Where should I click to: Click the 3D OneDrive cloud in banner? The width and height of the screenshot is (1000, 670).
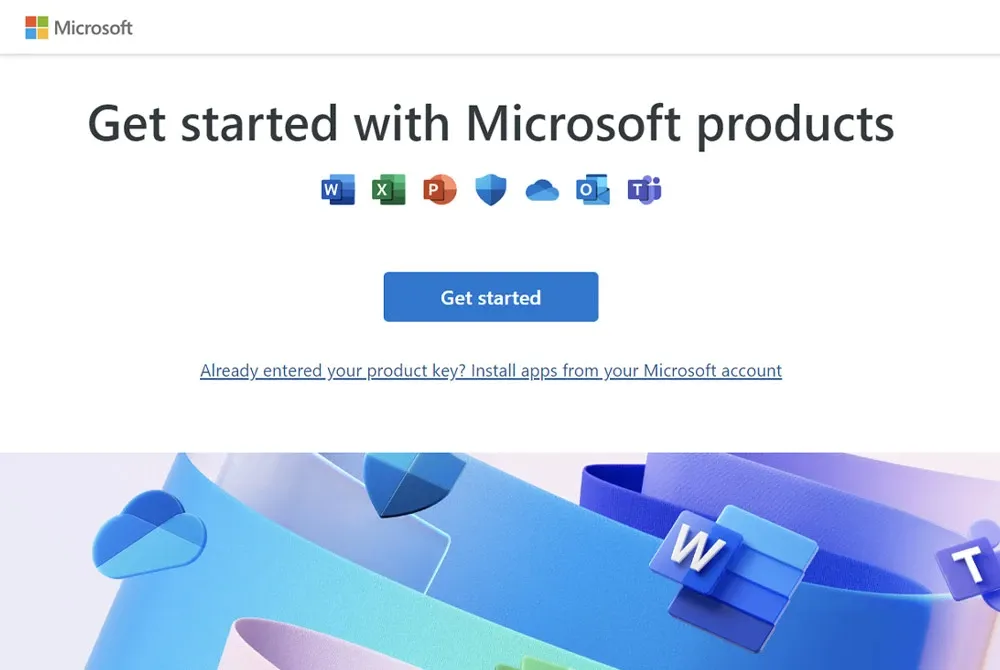point(149,534)
